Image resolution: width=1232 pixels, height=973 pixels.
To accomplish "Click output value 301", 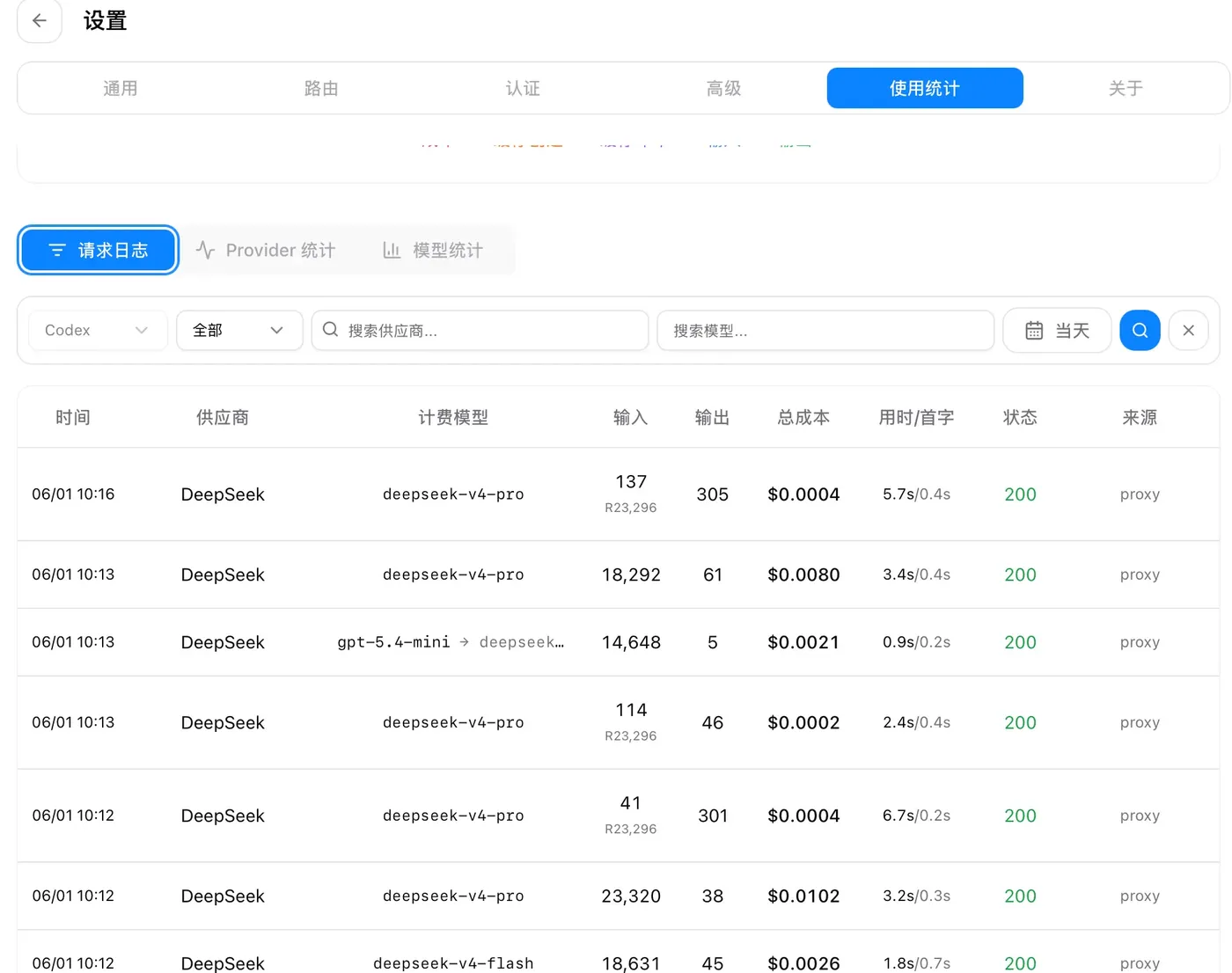I will pos(713,816).
